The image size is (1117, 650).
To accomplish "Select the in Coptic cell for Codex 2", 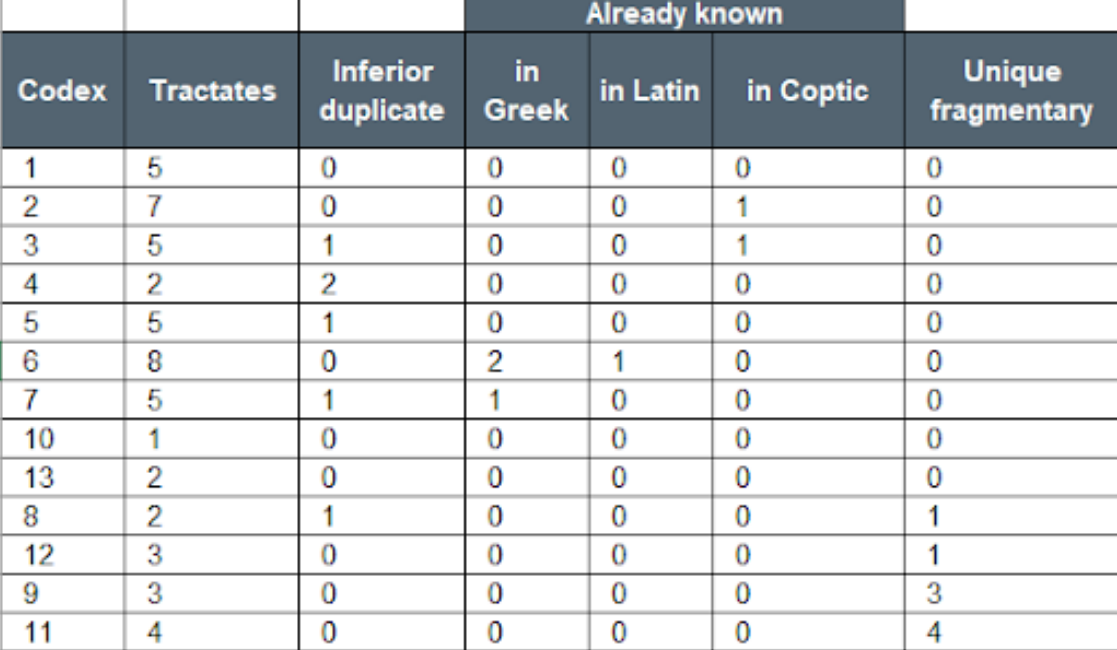I will [808, 207].
